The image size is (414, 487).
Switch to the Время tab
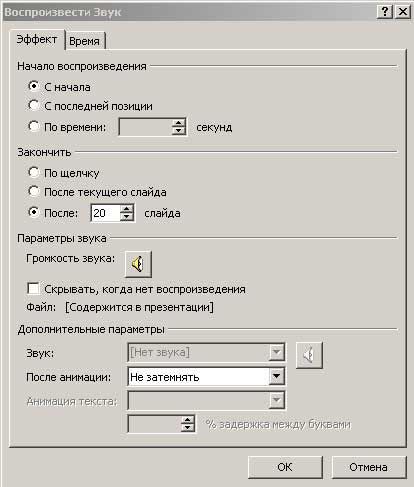pyautogui.click(x=85, y=41)
